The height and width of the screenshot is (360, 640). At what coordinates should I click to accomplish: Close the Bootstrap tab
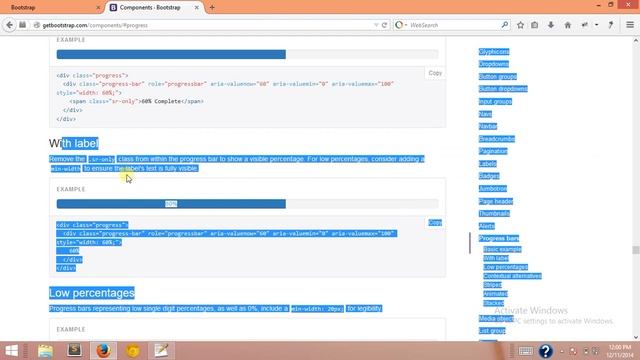click(x=98, y=7)
